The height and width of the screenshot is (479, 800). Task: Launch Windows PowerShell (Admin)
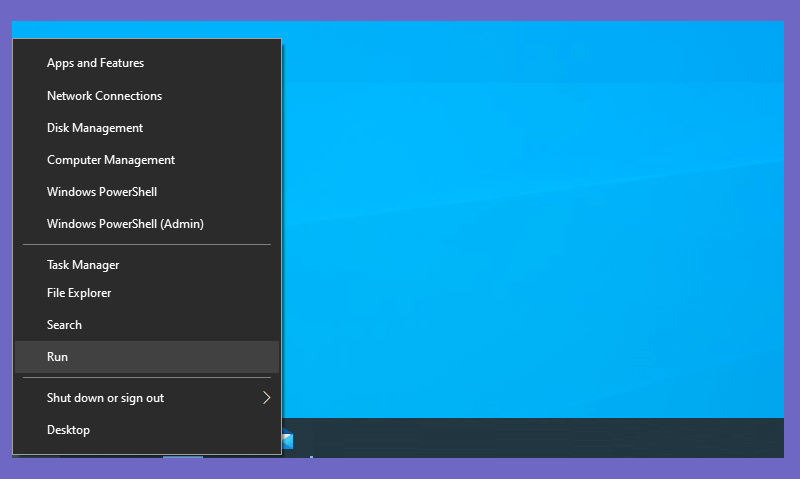[147, 224]
